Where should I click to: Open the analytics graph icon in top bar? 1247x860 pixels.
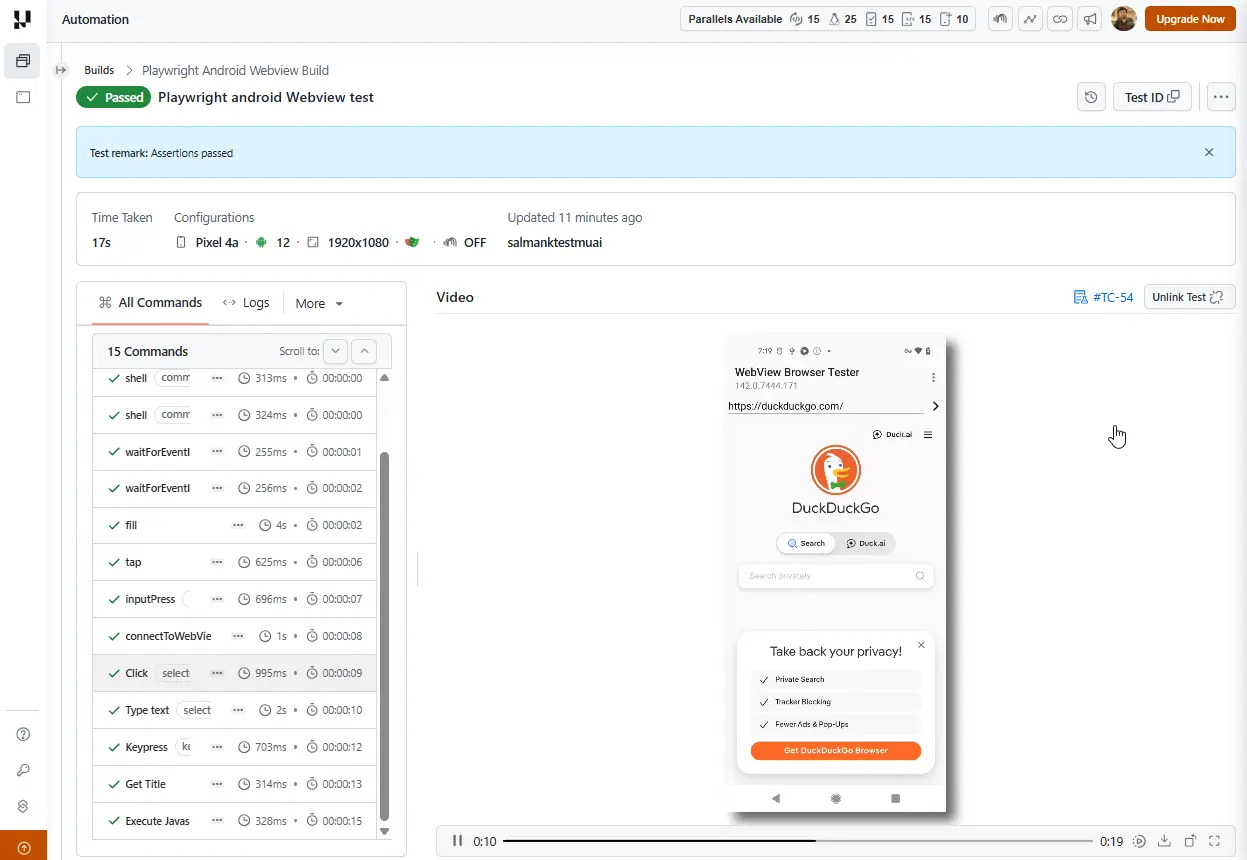tap(1030, 19)
